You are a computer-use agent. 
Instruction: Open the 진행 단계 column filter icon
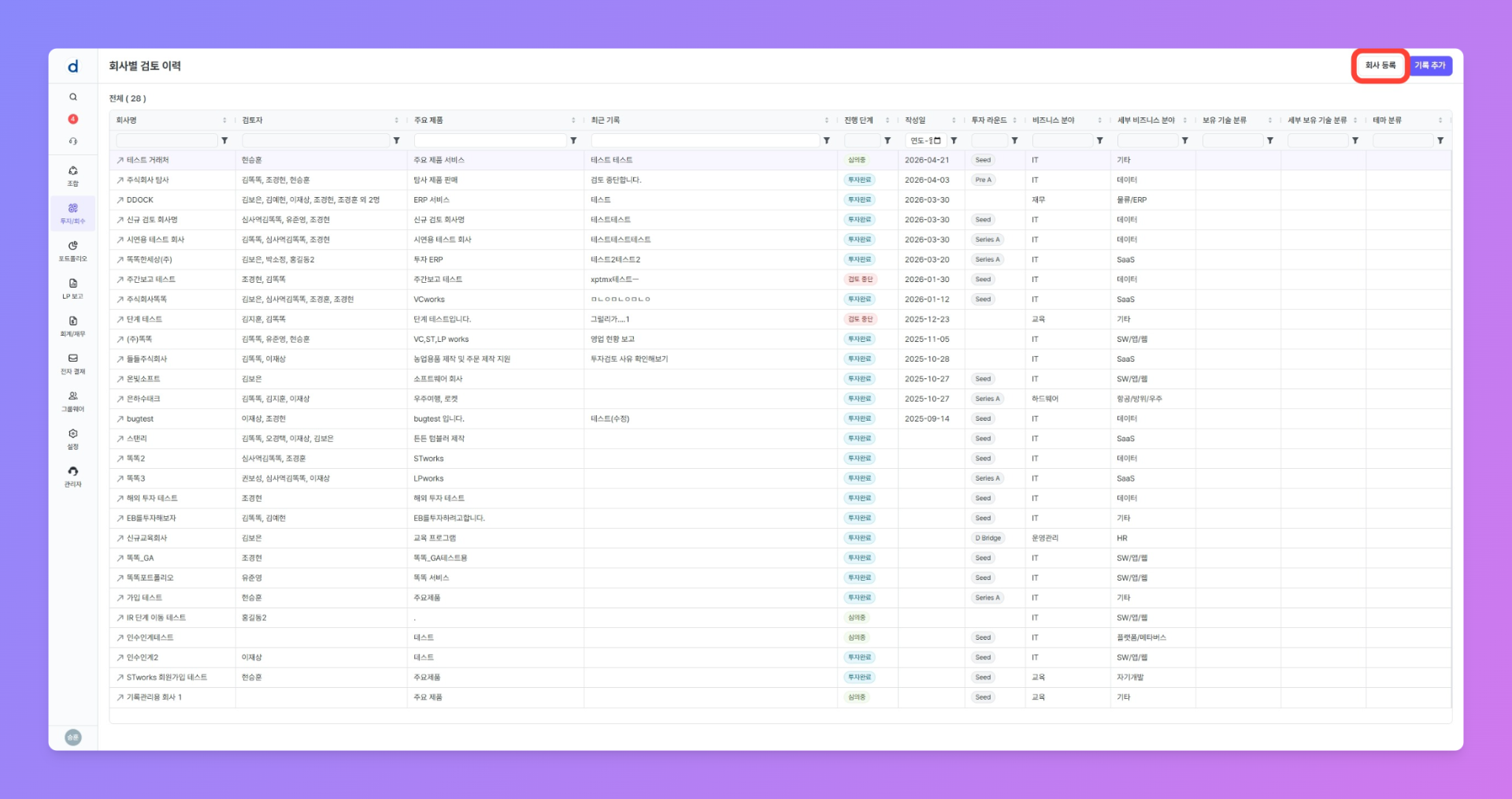pyautogui.click(x=888, y=140)
